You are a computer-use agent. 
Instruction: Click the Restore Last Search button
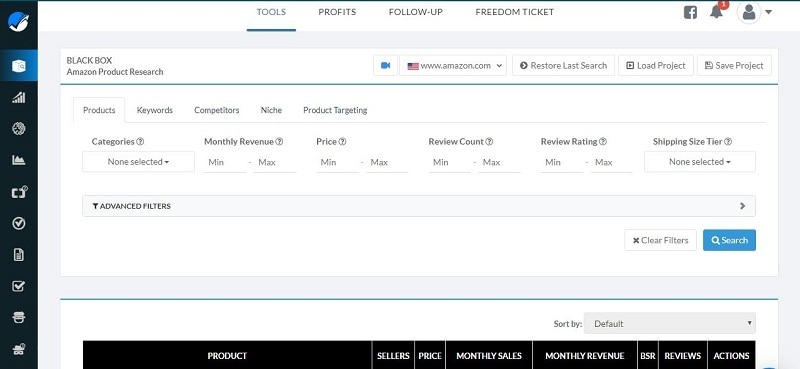(563, 65)
